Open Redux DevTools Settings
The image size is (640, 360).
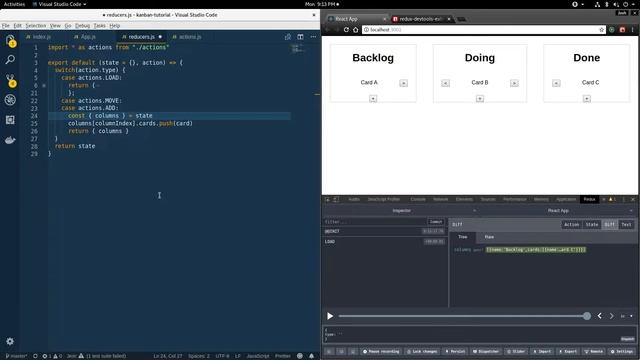[622, 351]
